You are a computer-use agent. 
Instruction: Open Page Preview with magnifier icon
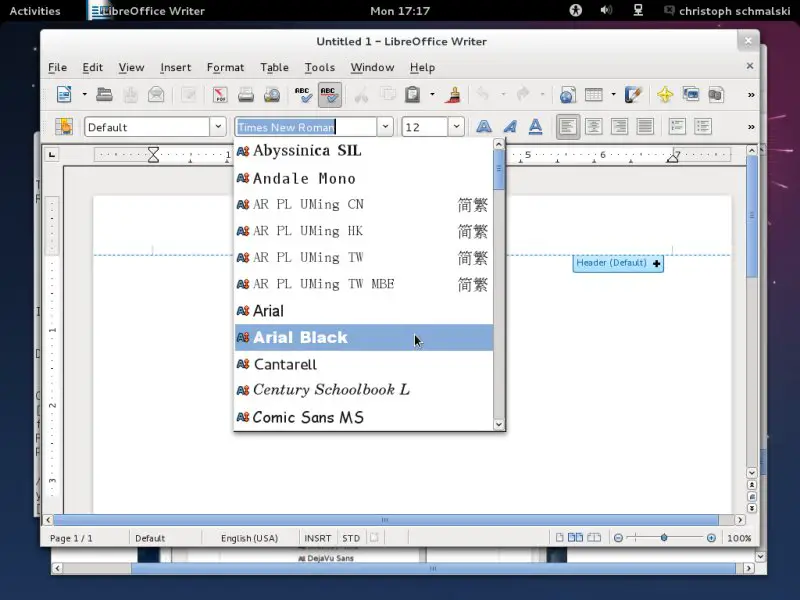(x=272, y=94)
